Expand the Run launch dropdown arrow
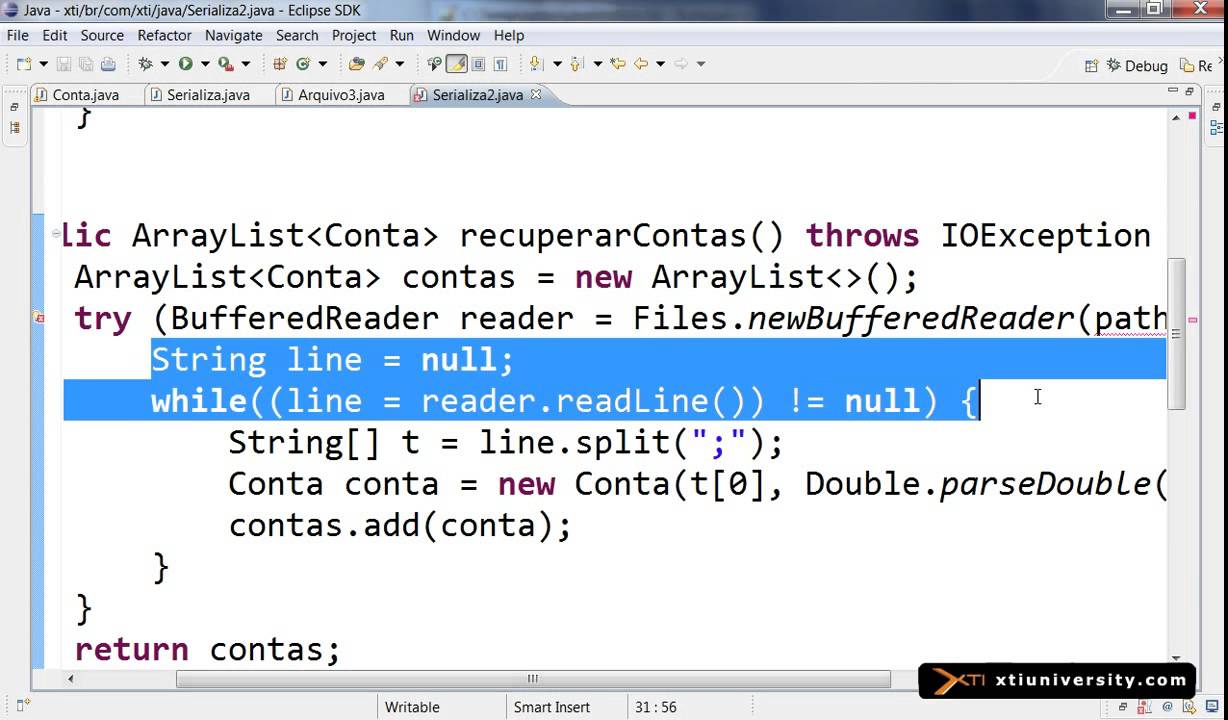The image size is (1228, 720). tap(204, 64)
